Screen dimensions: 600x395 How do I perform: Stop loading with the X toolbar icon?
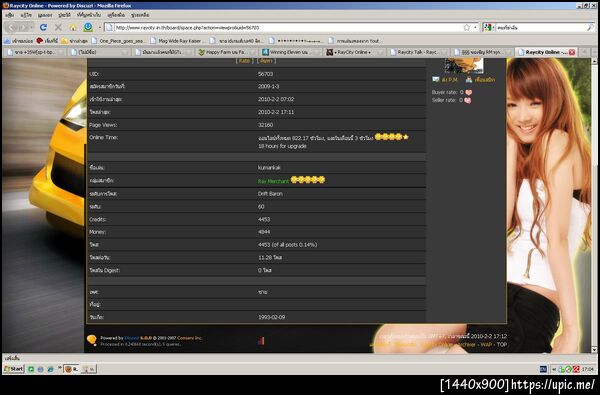click(58, 27)
